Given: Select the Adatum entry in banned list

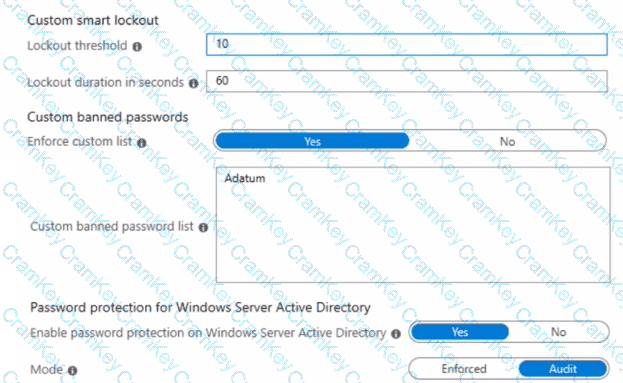Looking at the screenshot, I should tap(245, 178).
